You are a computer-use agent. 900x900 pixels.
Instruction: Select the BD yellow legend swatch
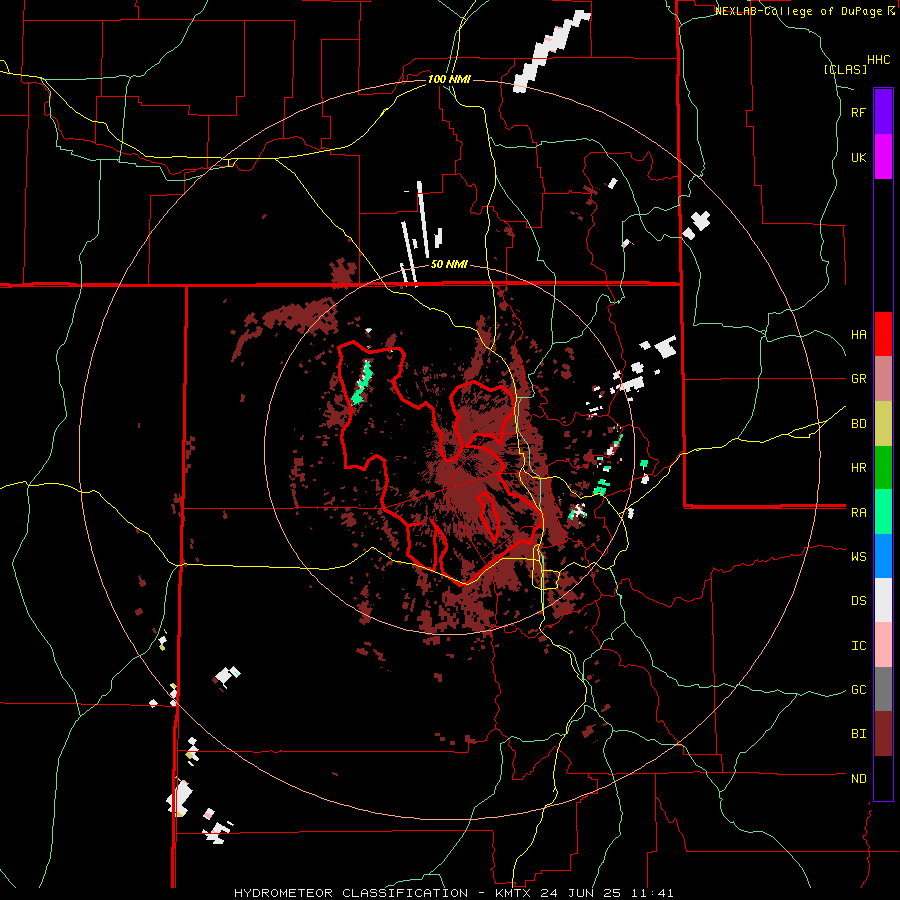(x=883, y=424)
